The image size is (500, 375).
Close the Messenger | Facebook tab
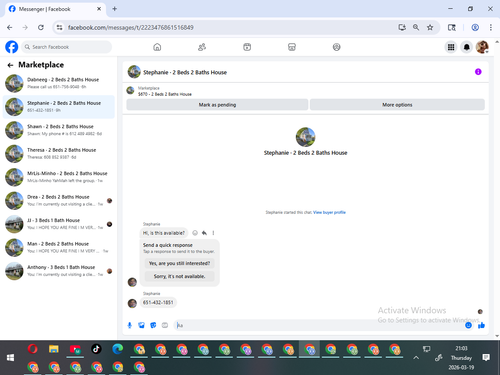point(99,9)
